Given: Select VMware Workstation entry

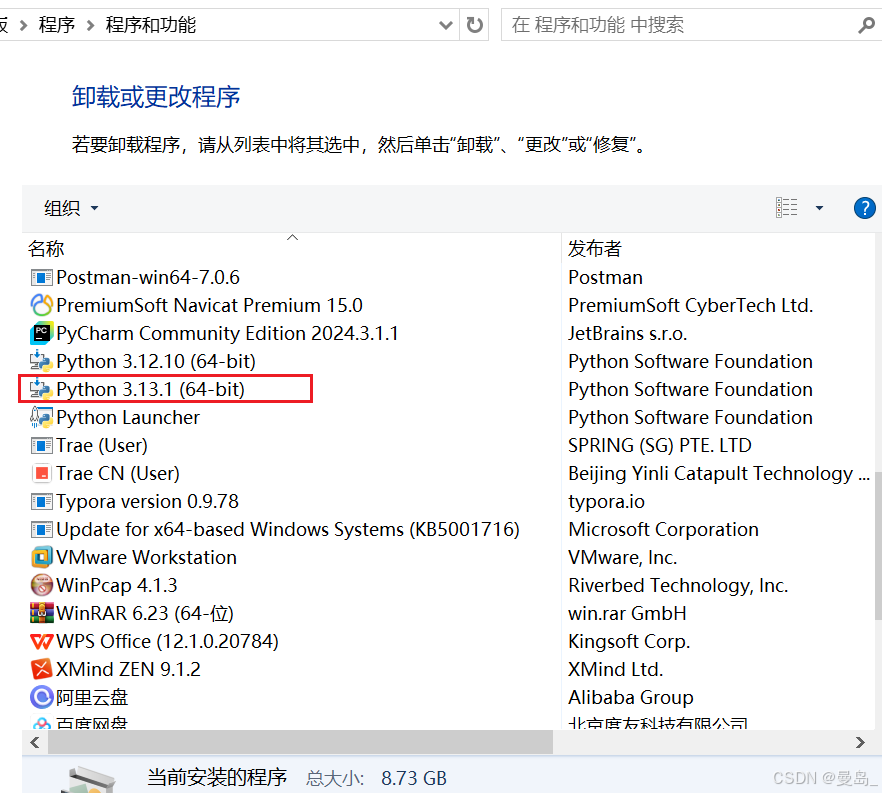Looking at the screenshot, I should pos(146,557).
